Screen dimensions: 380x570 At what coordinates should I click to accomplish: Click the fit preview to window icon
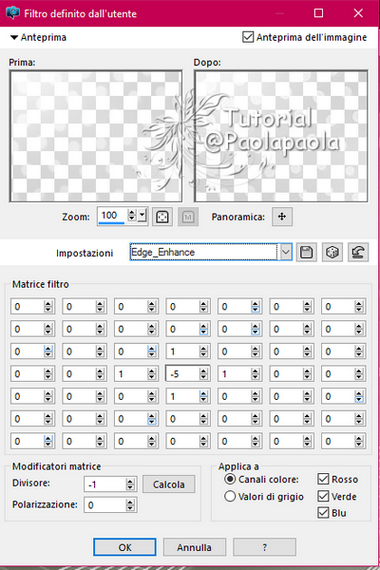tap(162, 217)
